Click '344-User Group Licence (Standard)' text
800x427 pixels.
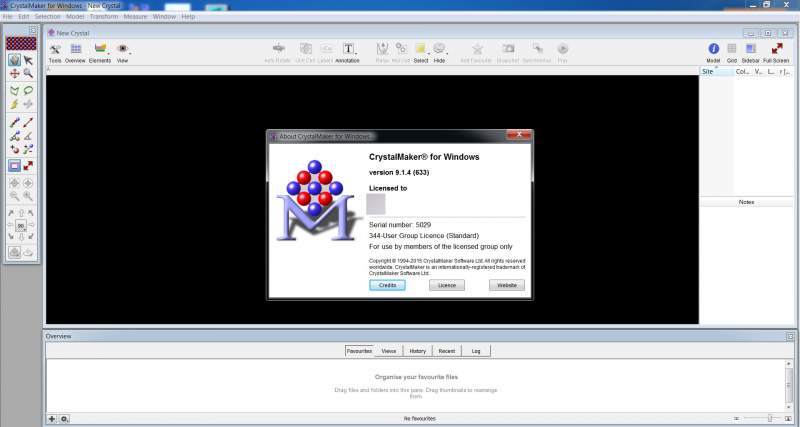[x=424, y=236]
